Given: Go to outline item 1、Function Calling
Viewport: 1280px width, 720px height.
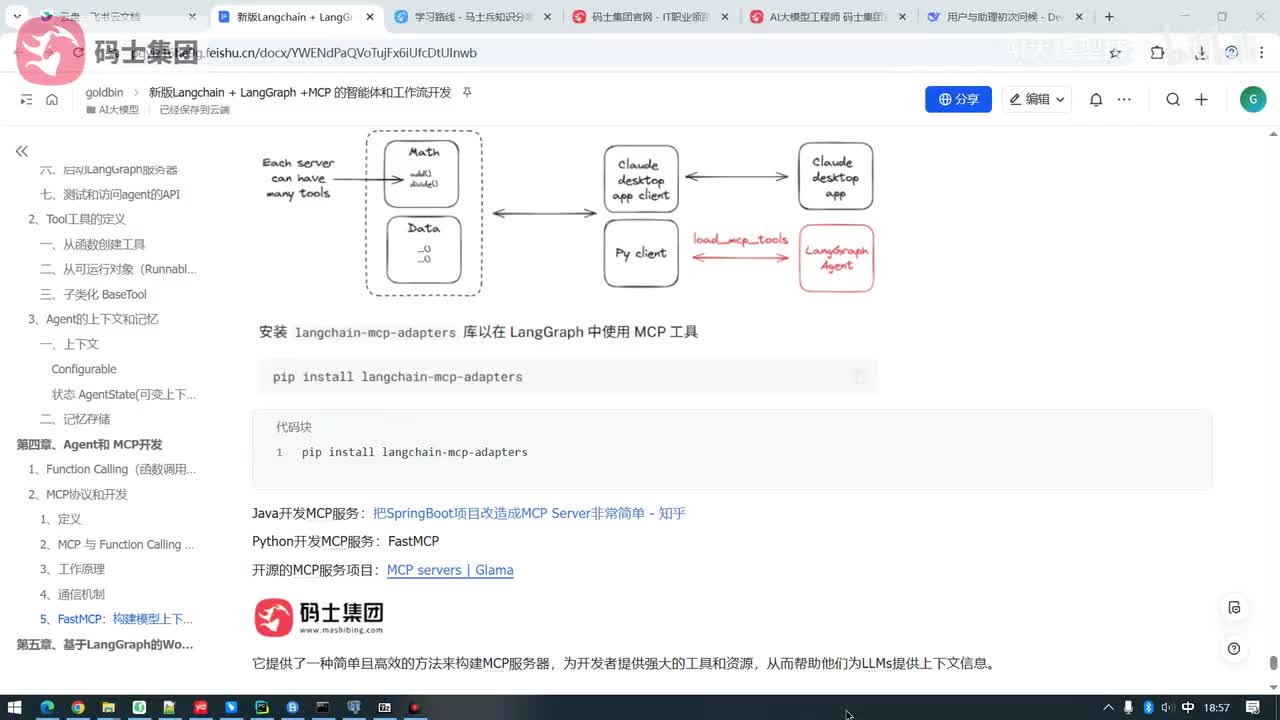Looking at the screenshot, I should 112,469.
